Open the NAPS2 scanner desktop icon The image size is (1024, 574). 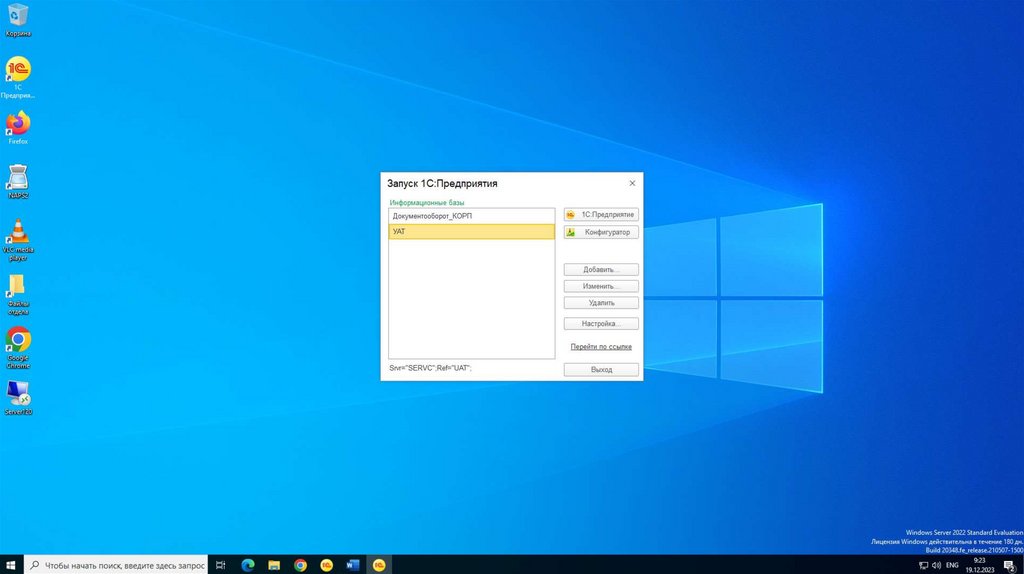(x=18, y=178)
